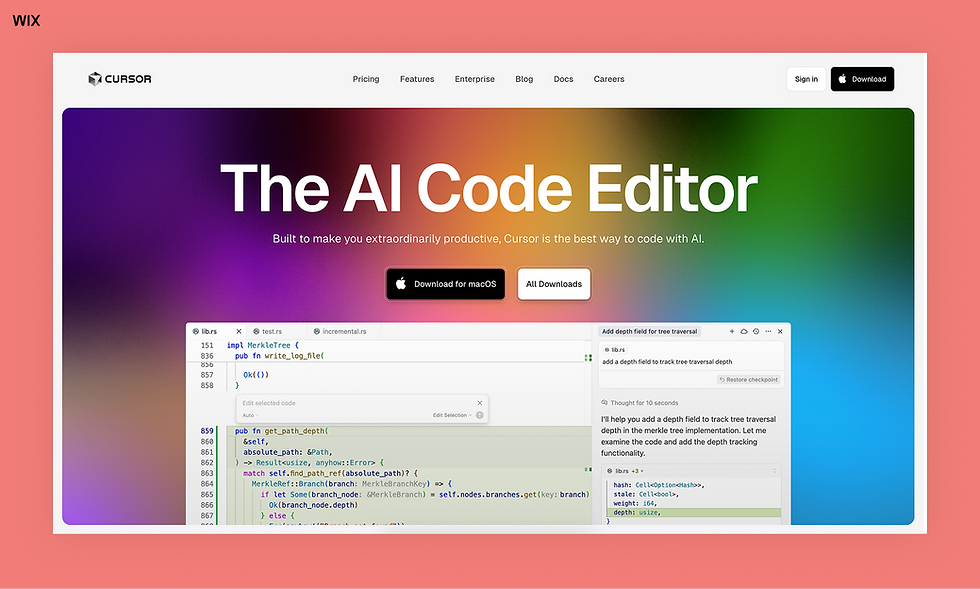Click 'The AI Code Editor' headline
Screen dimensions: 980x589
tap(489, 188)
